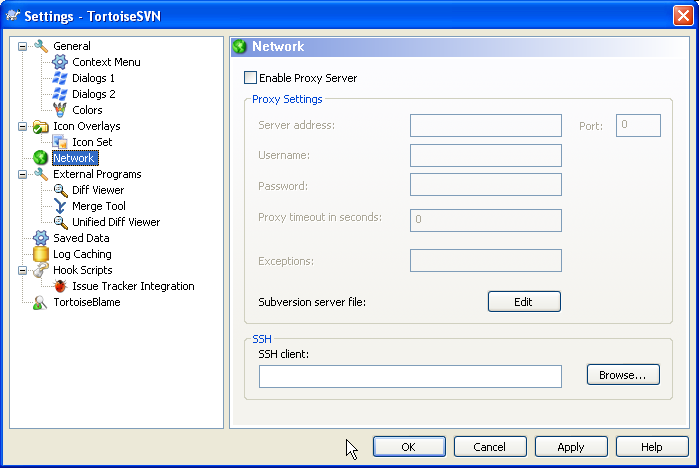Collapse the Hook Scripts tree node
699x468 pixels.
pyautogui.click(x=23, y=270)
